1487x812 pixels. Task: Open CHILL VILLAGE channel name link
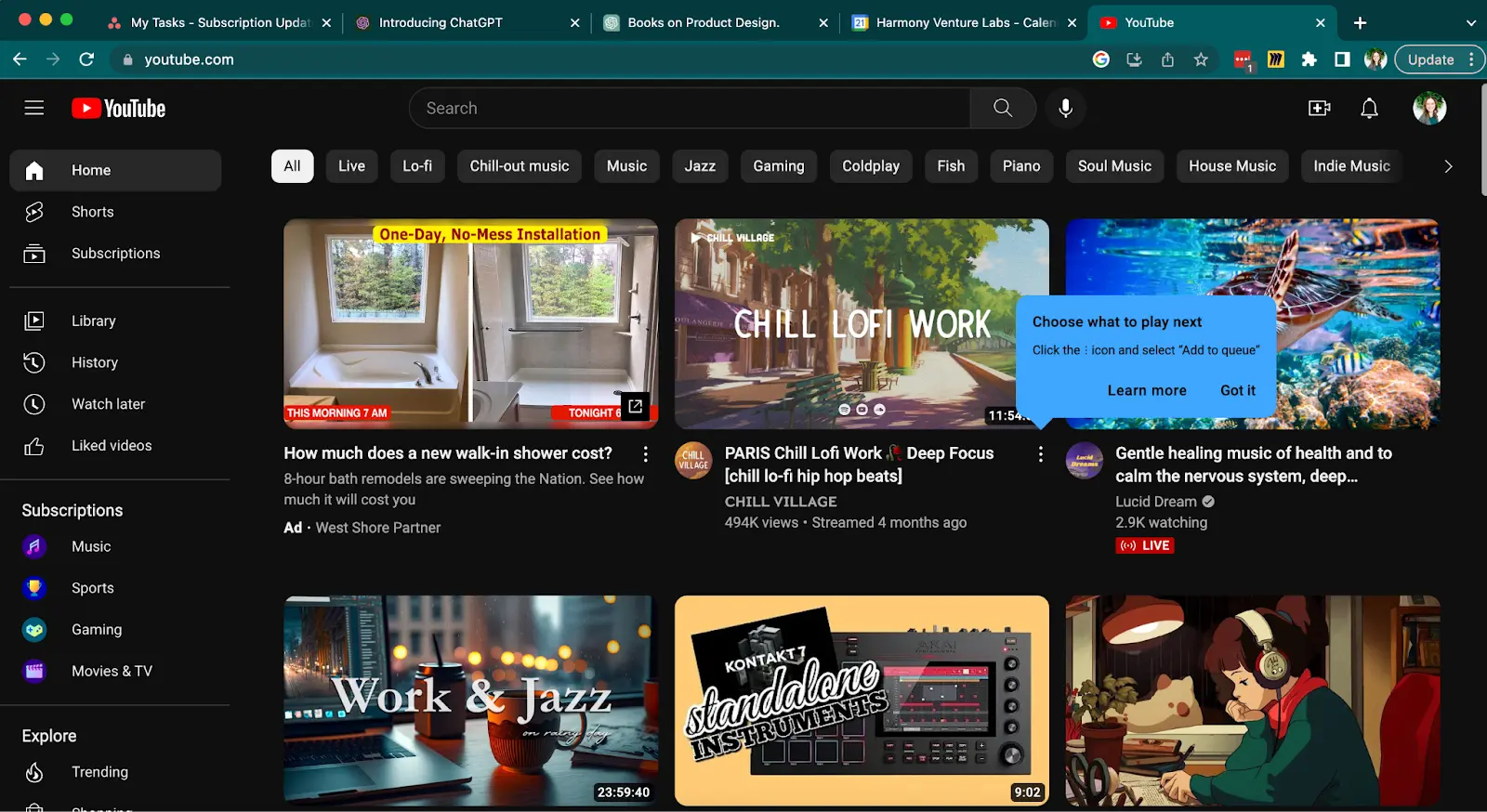click(781, 502)
